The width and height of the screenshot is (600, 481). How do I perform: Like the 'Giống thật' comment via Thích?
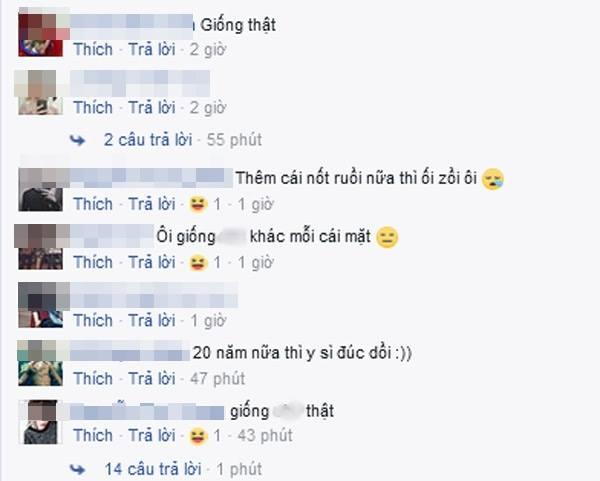[x=93, y=50]
